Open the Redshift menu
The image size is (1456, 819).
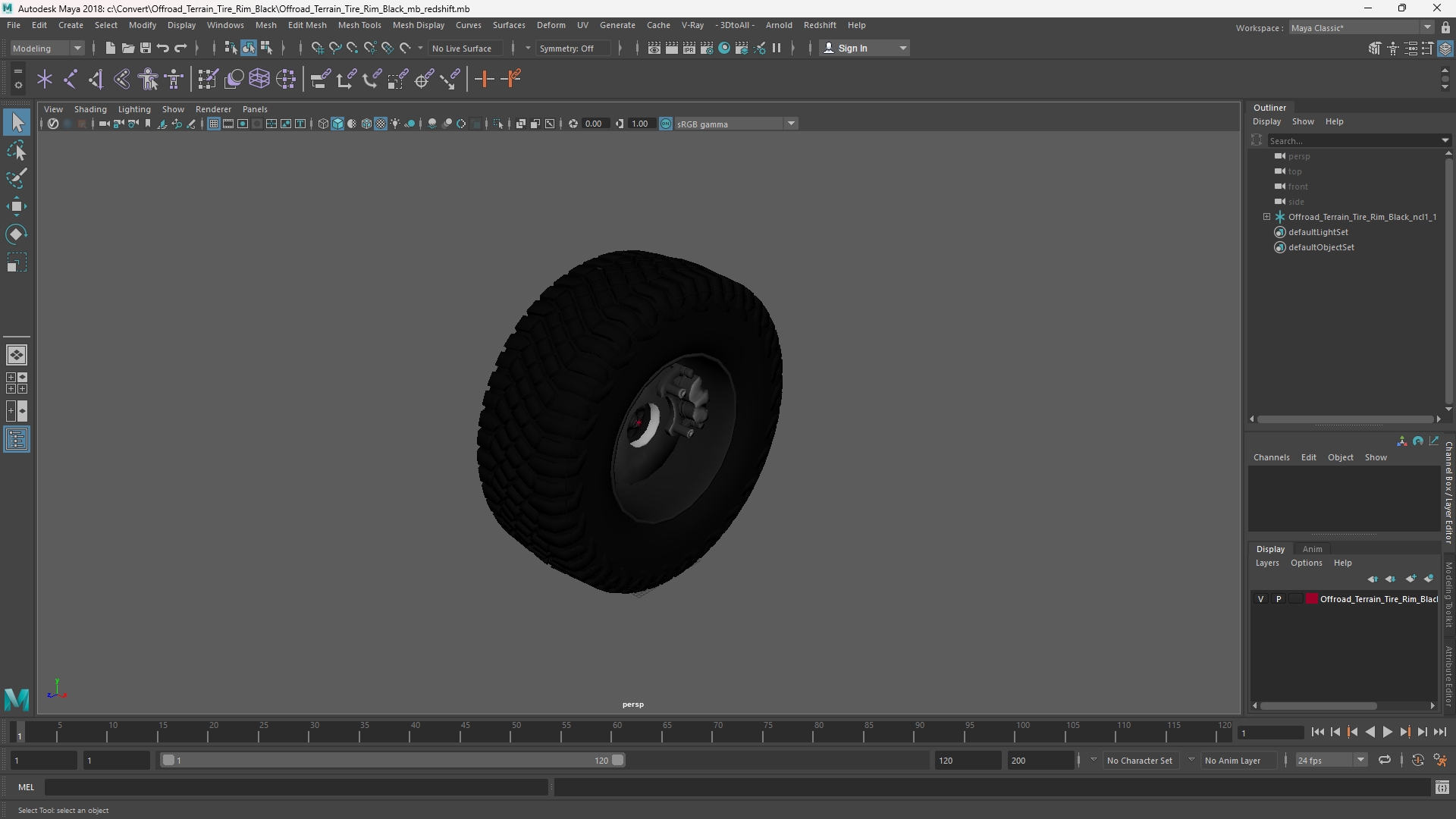[819, 25]
